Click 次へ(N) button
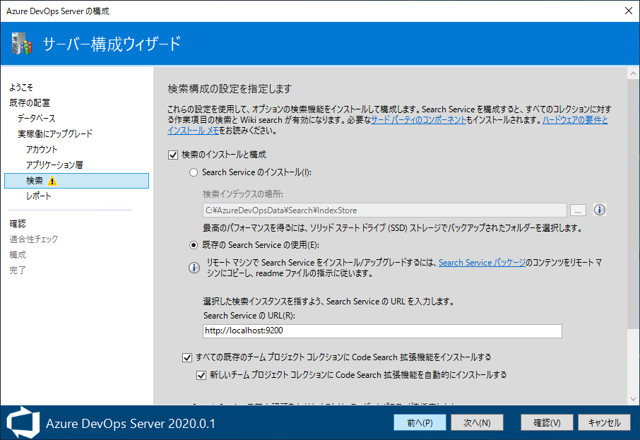Image resolution: width=640 pixels, height=440 pixels. (477, 422)
